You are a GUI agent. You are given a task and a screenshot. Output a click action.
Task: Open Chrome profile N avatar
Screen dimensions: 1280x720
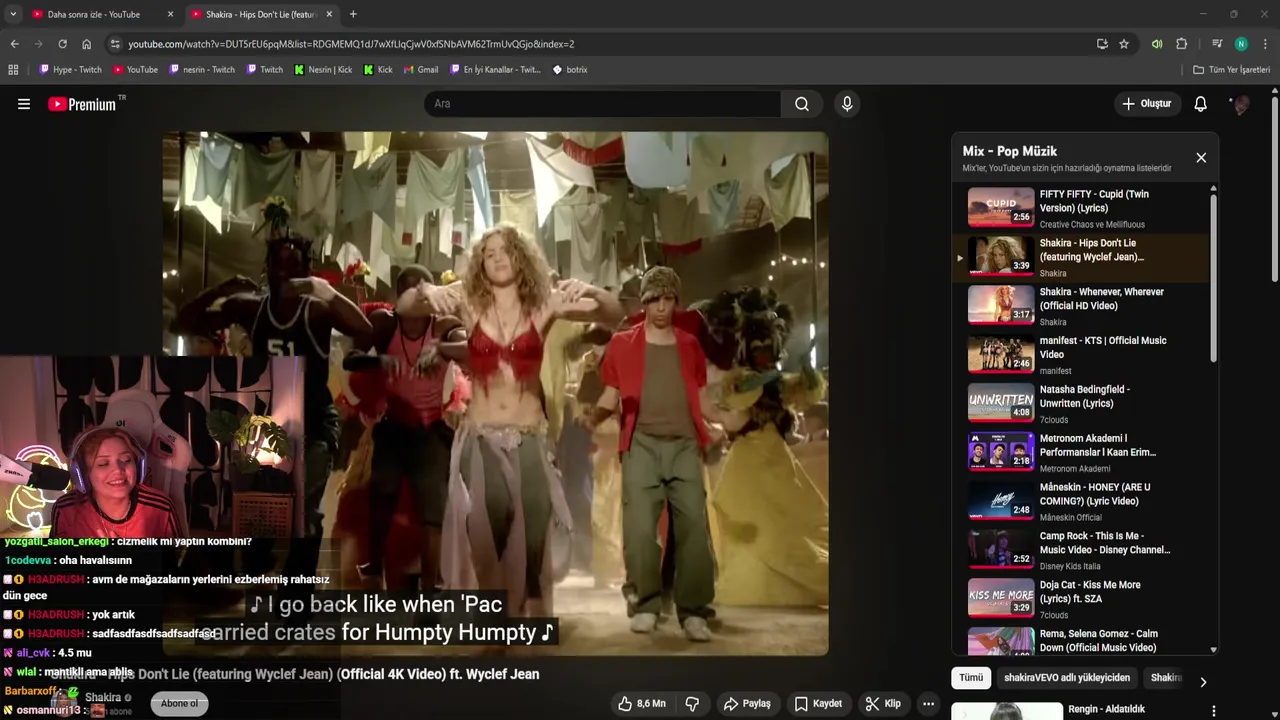(x=1241, y=44)
